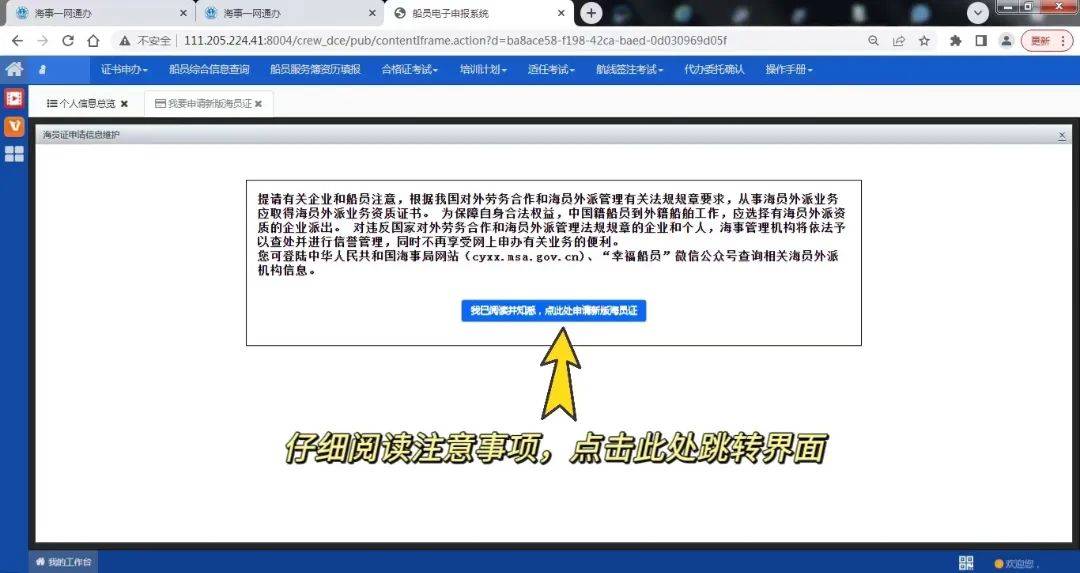Close the 个人信息总览 page tab
Image resolution: width=1080 pixels, height=573 pixels.
[125, 104]
